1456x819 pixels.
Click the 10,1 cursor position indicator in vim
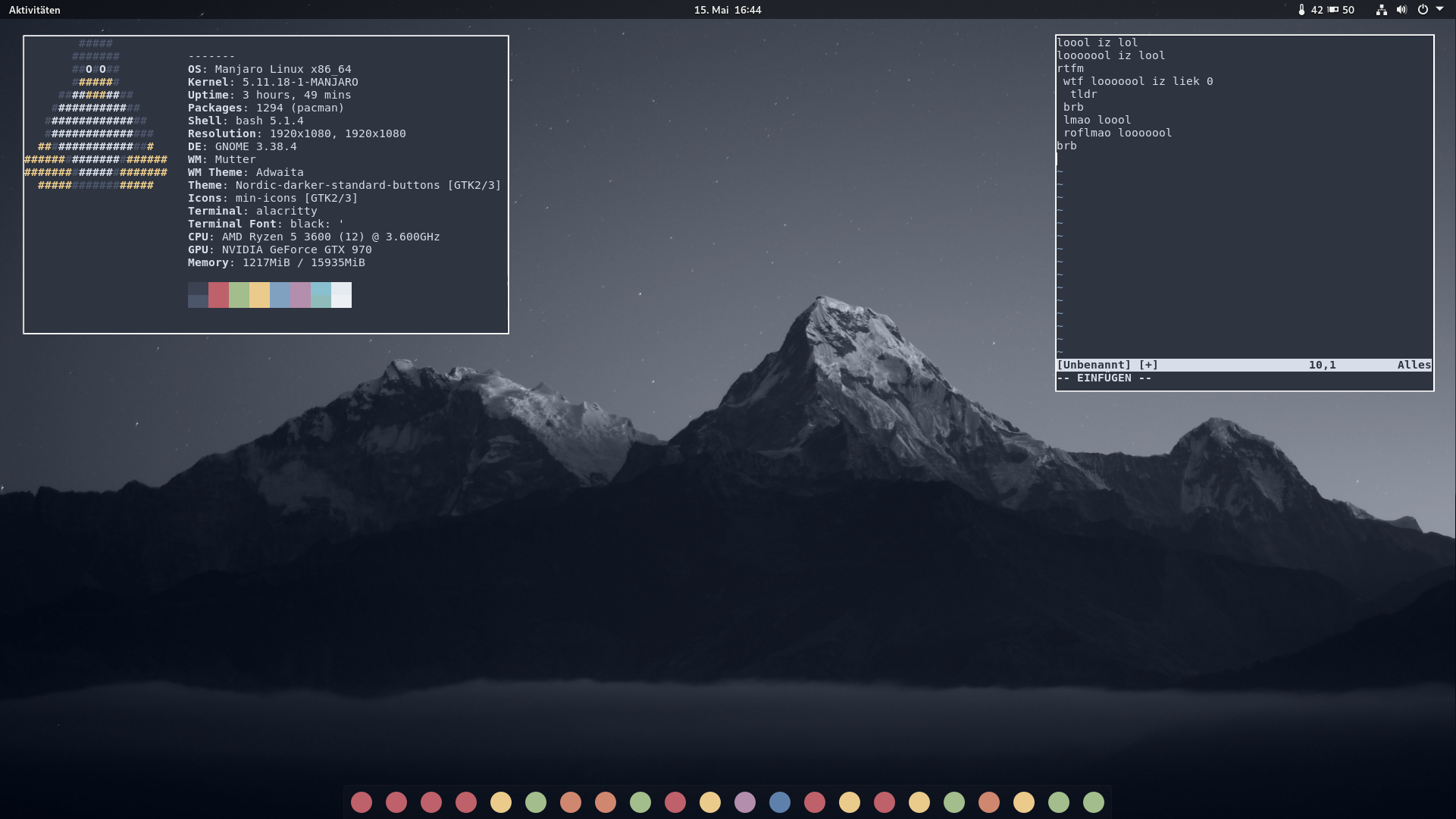click(1322, 365)
